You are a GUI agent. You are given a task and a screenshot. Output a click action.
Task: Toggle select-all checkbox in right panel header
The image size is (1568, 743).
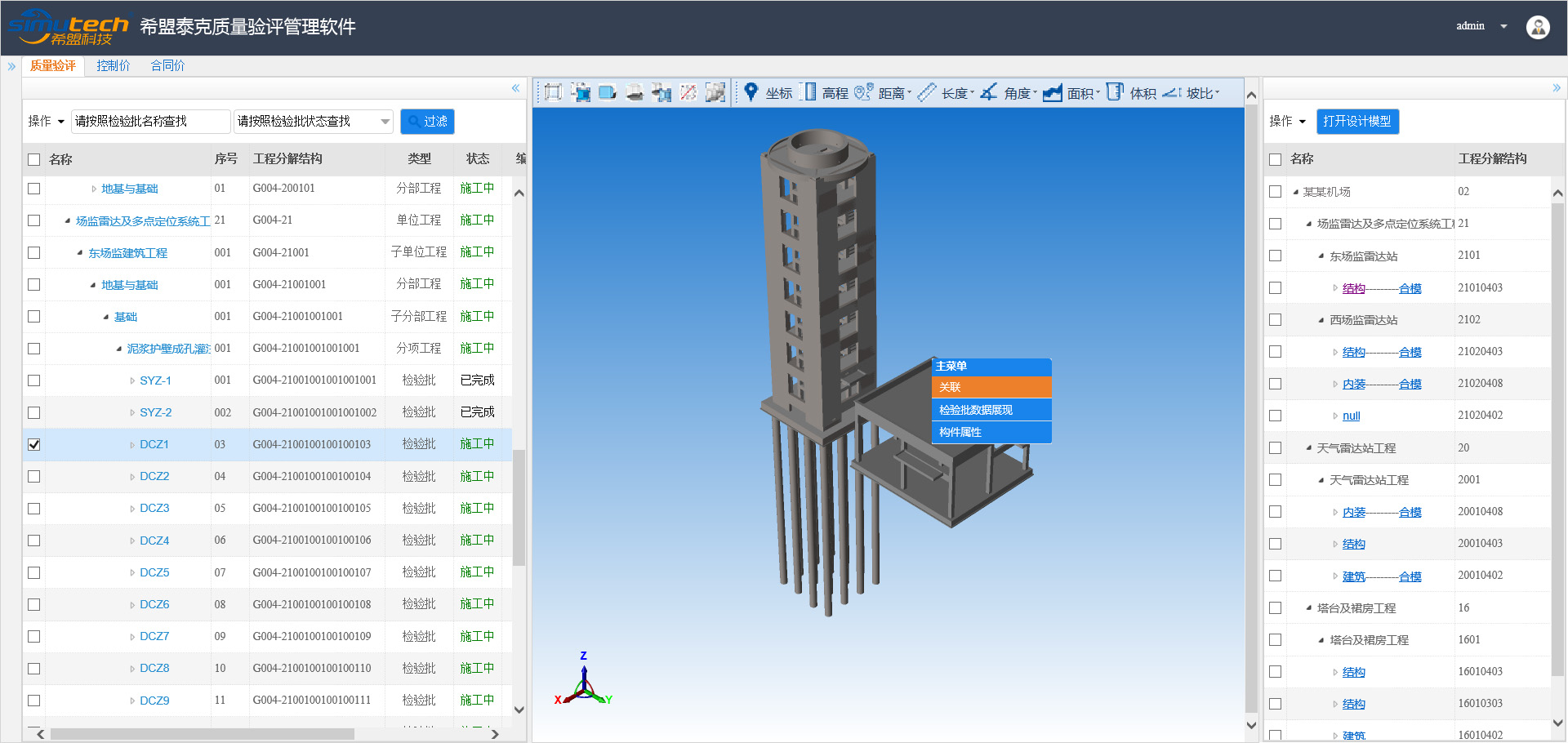1275,159
